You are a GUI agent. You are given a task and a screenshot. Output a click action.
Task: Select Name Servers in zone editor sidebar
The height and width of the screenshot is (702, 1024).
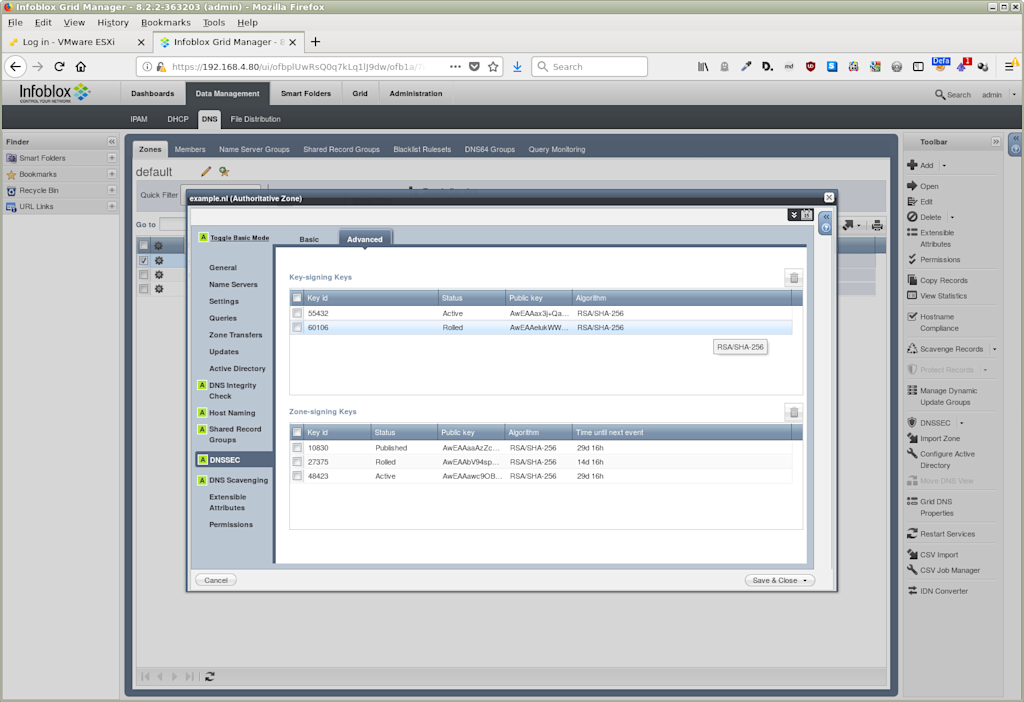coord(233,285)
